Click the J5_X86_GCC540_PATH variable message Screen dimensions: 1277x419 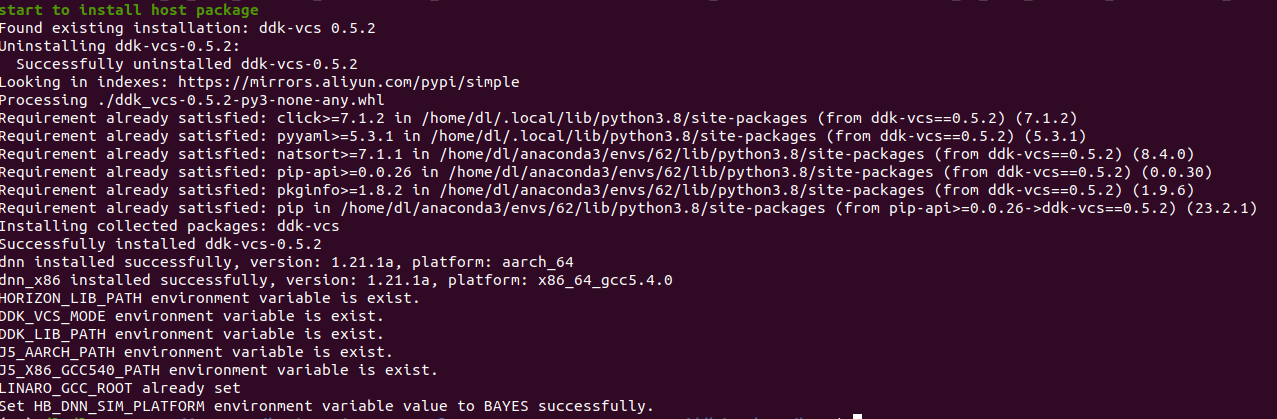coord(218,370)
